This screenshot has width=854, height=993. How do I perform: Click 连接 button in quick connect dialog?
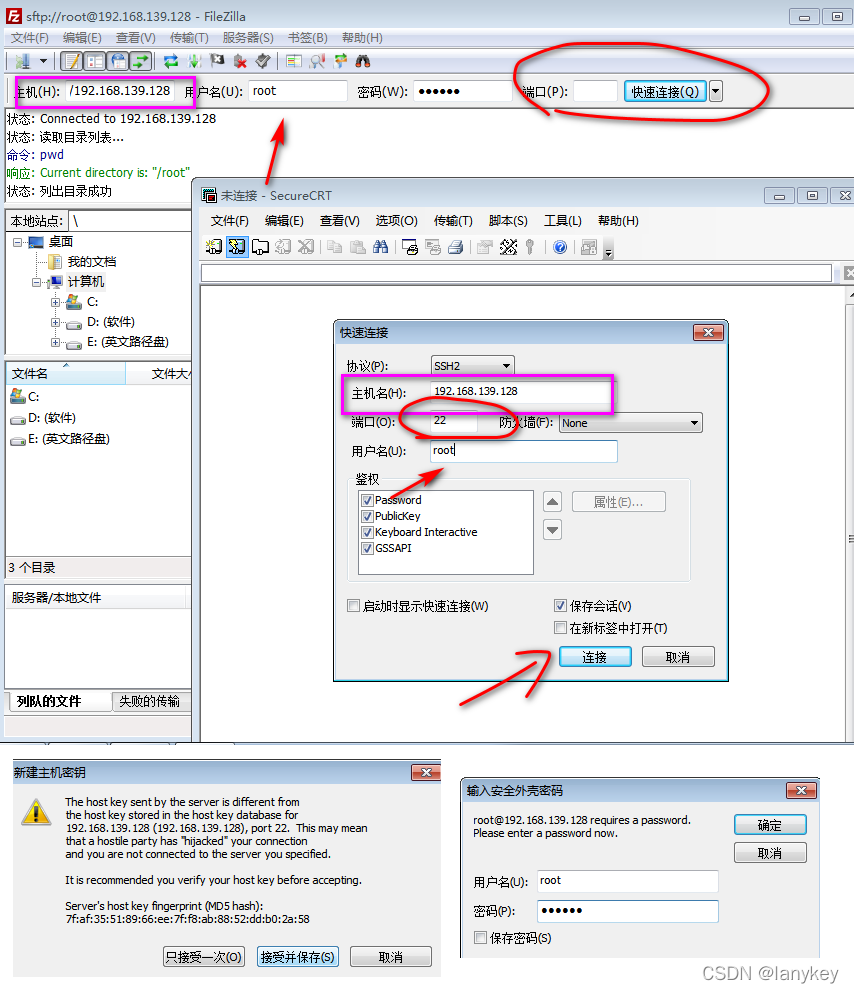(595, 657)
